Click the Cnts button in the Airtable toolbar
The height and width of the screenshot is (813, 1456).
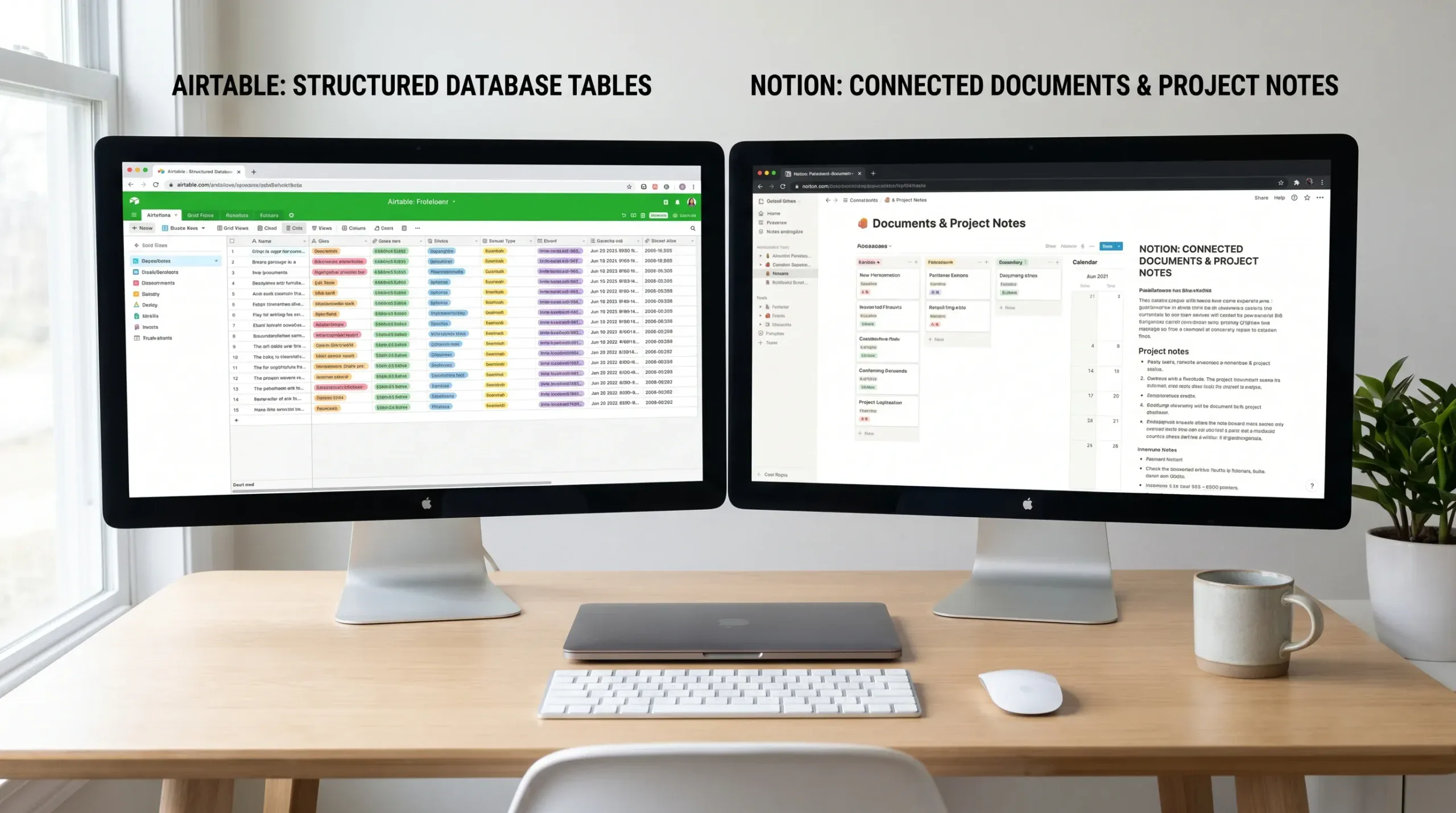(294, 228)
